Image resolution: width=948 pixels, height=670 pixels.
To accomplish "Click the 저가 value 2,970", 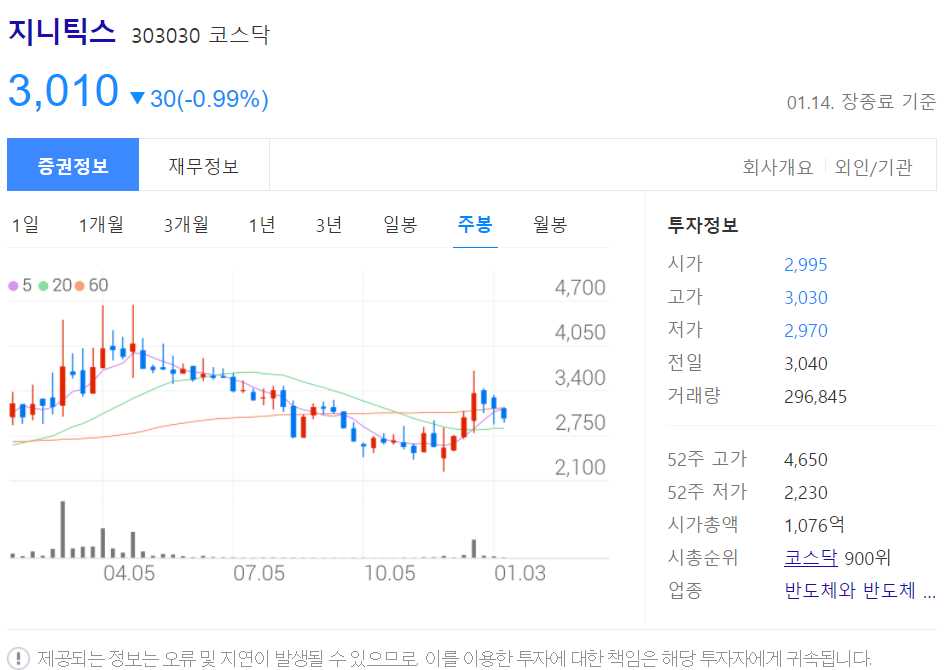I will tap(805, 331).
